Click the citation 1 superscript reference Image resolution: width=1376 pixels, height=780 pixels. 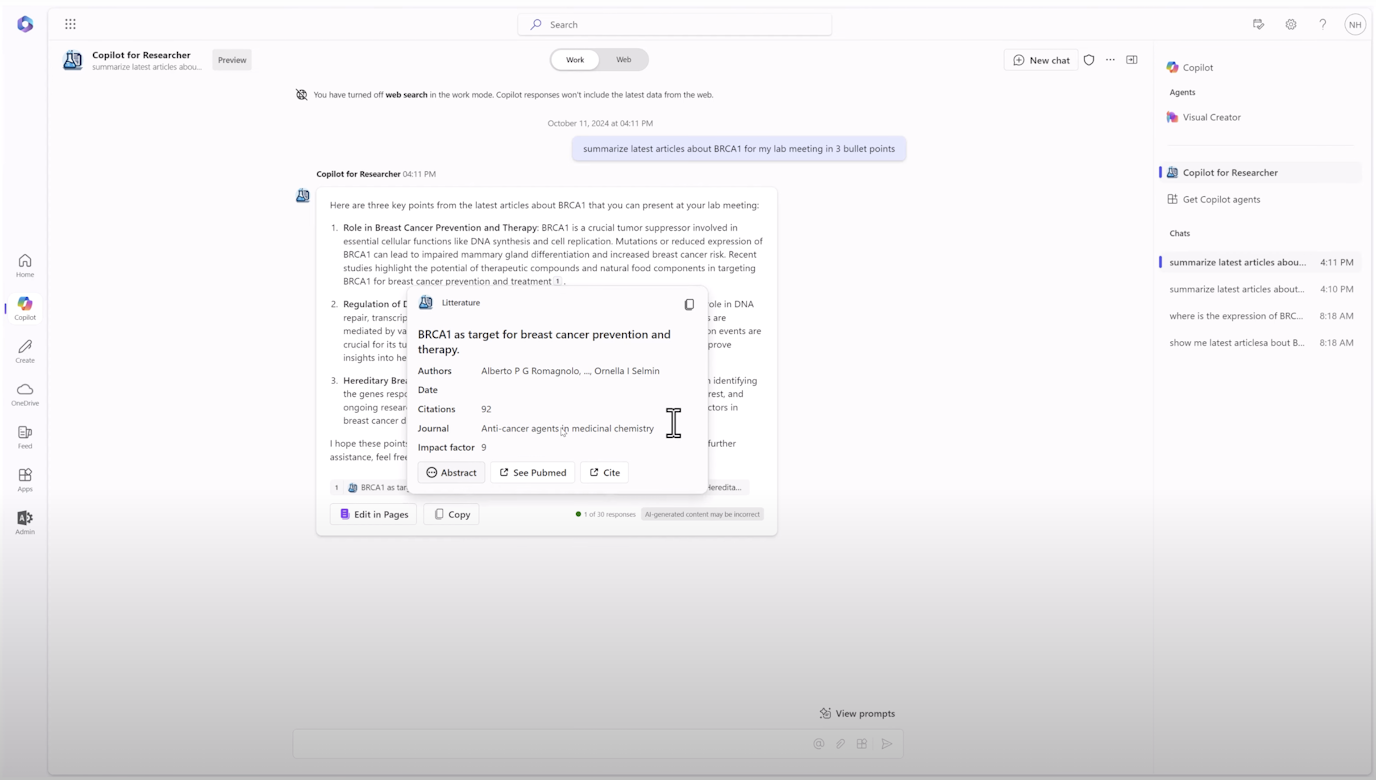tap(558, 281)
